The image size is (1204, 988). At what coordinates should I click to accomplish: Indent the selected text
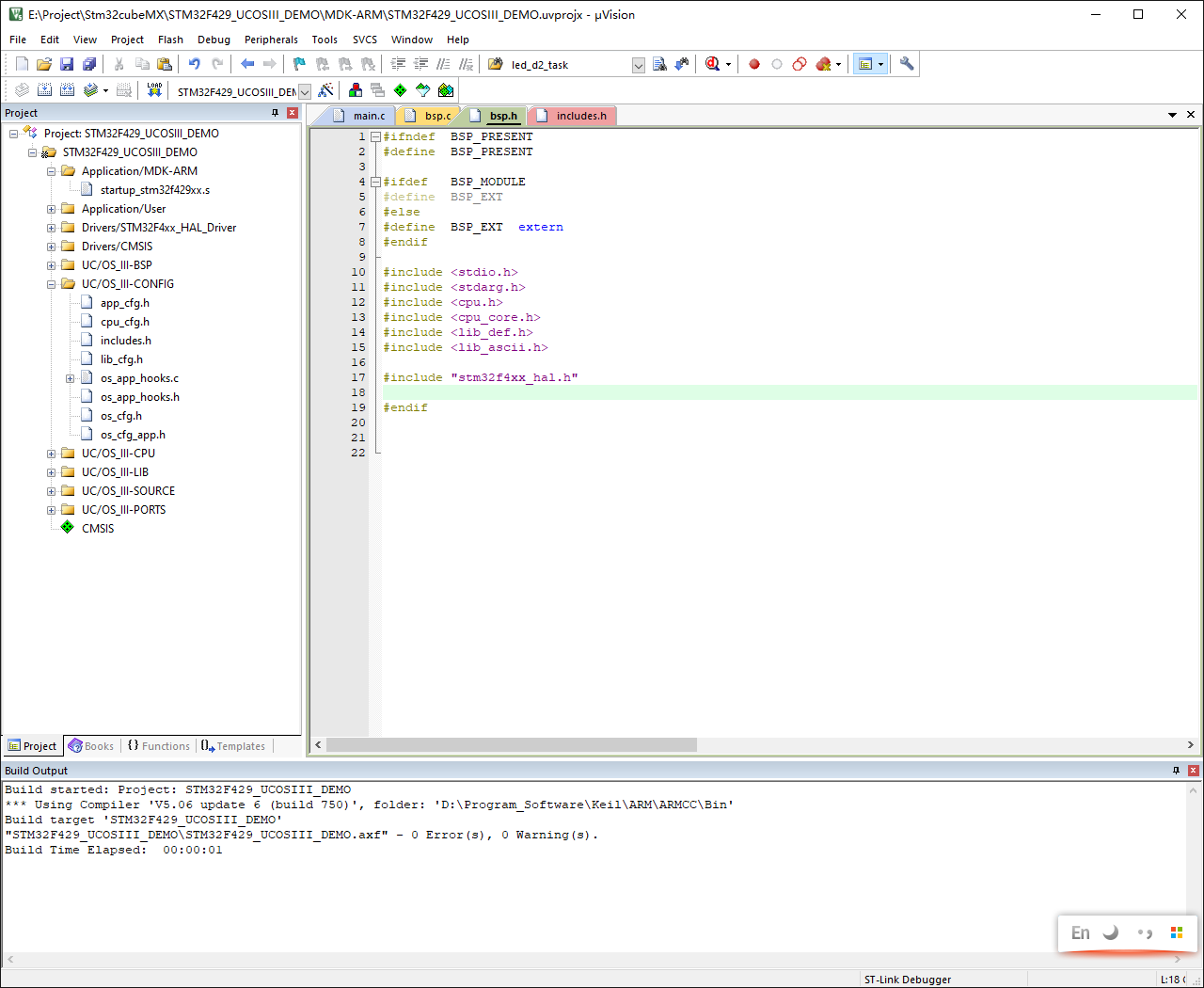398,64
